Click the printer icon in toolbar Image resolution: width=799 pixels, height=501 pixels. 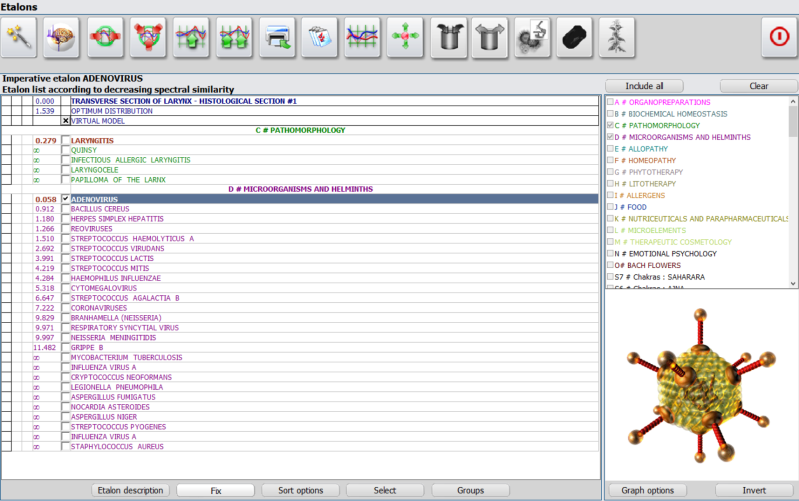pos(278,37)
